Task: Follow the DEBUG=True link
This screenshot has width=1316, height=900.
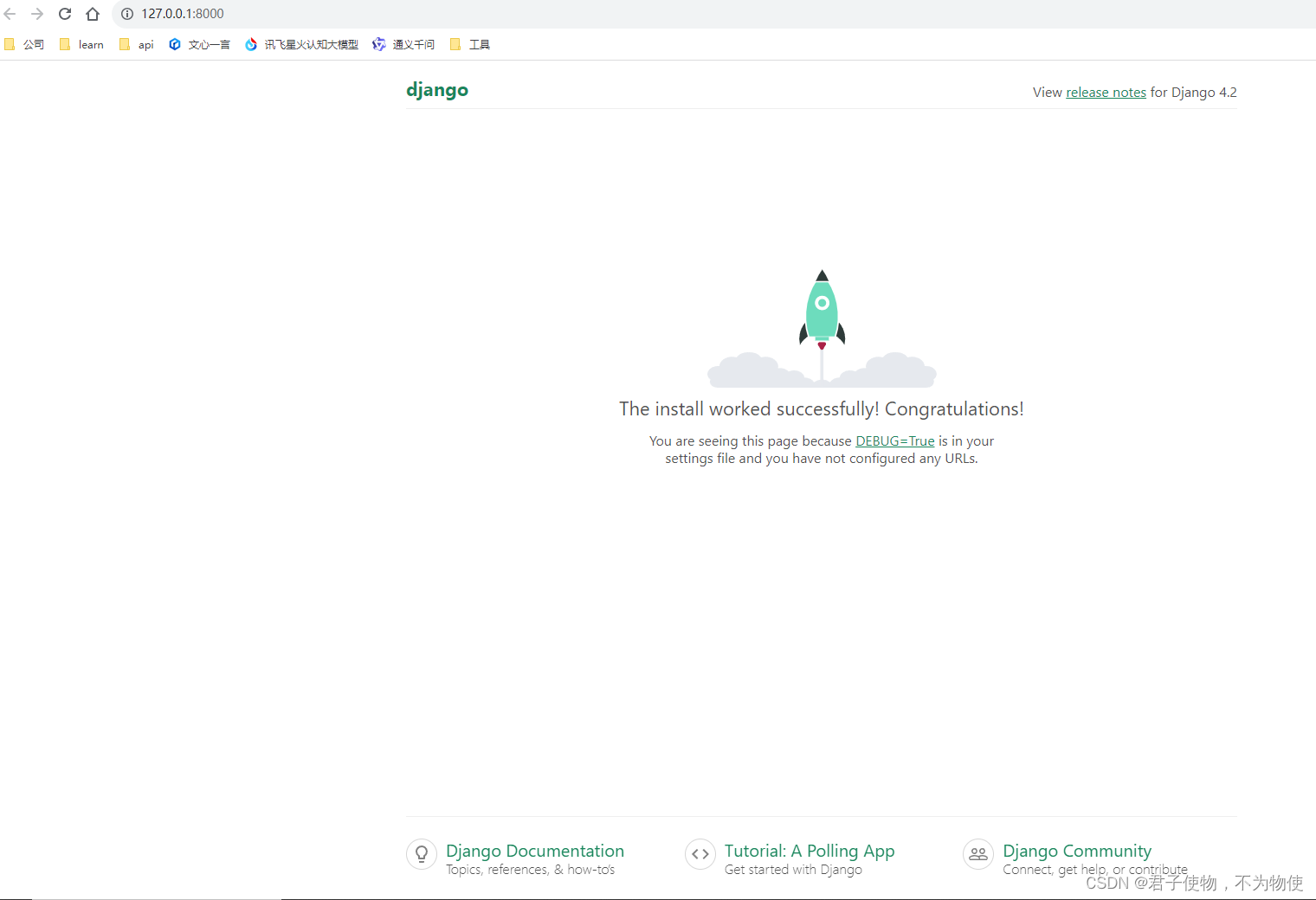Action: (x=895, y=441)
